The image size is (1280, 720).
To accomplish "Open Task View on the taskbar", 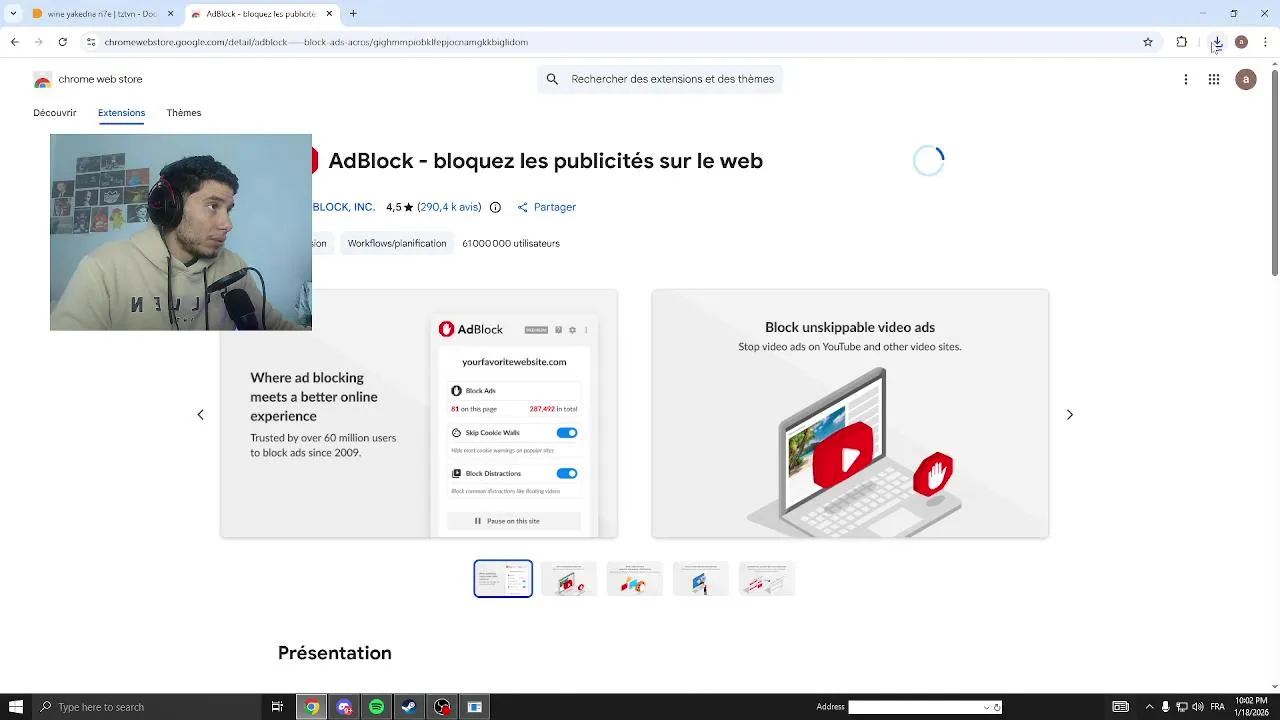I will 277,707.
